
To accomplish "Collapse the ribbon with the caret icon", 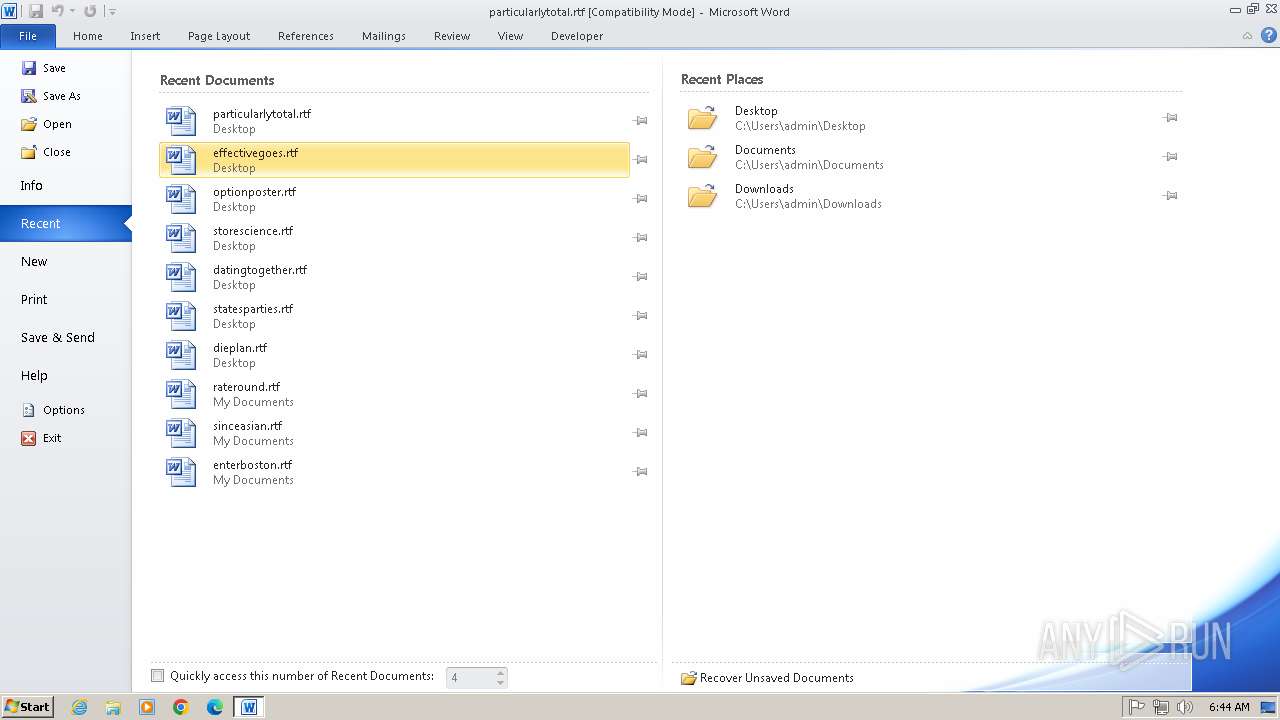I will coord(1247,36).
